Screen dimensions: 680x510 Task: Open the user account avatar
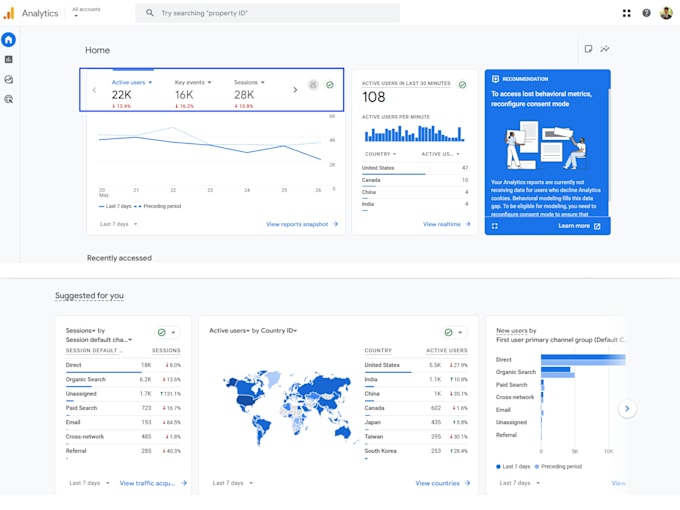tap(666, 13)
